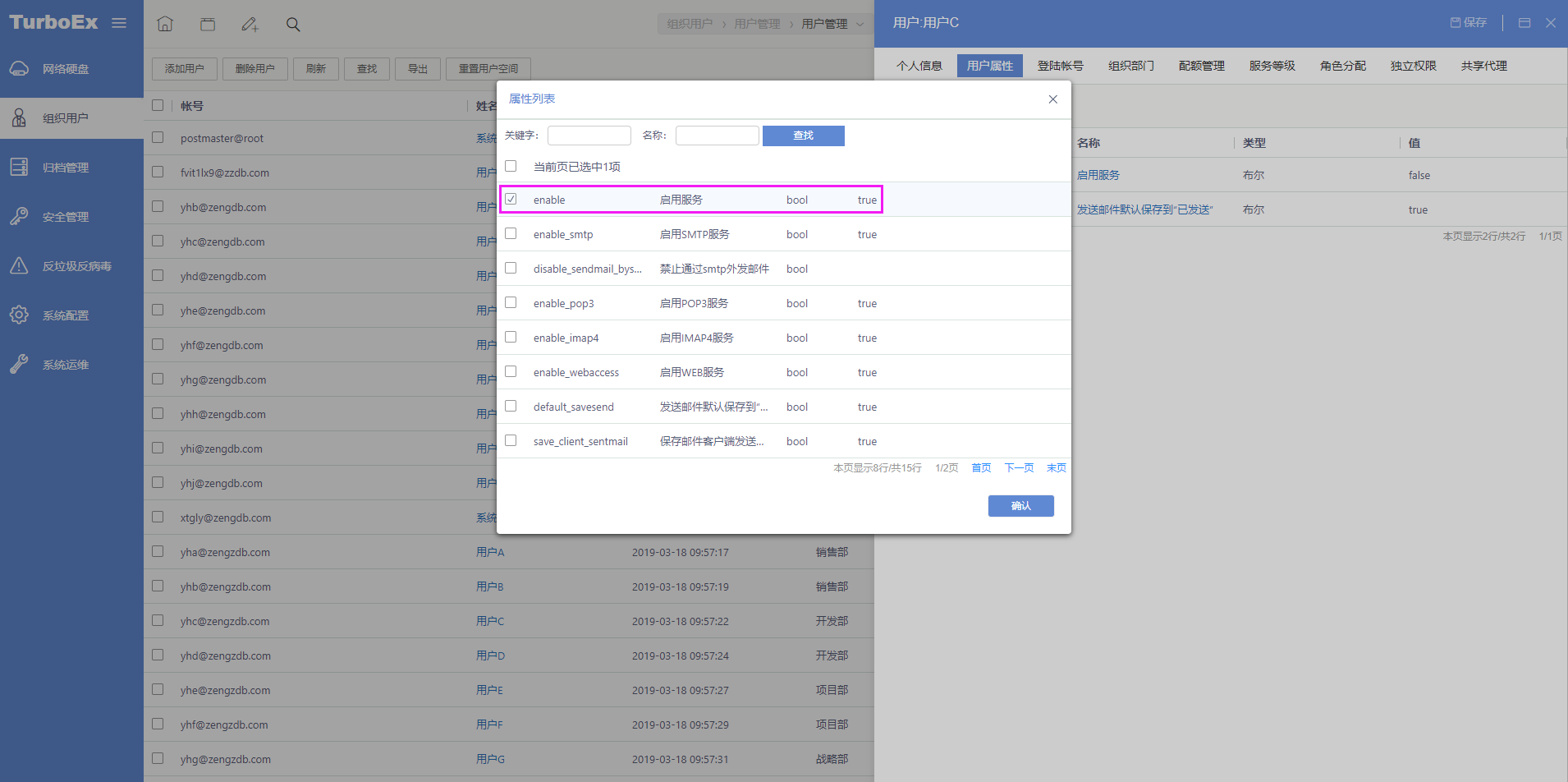The width and height of the screenshot is (1568, 782).
Task: Click the 确认 button in dialog
Action: coord(1020,506)
